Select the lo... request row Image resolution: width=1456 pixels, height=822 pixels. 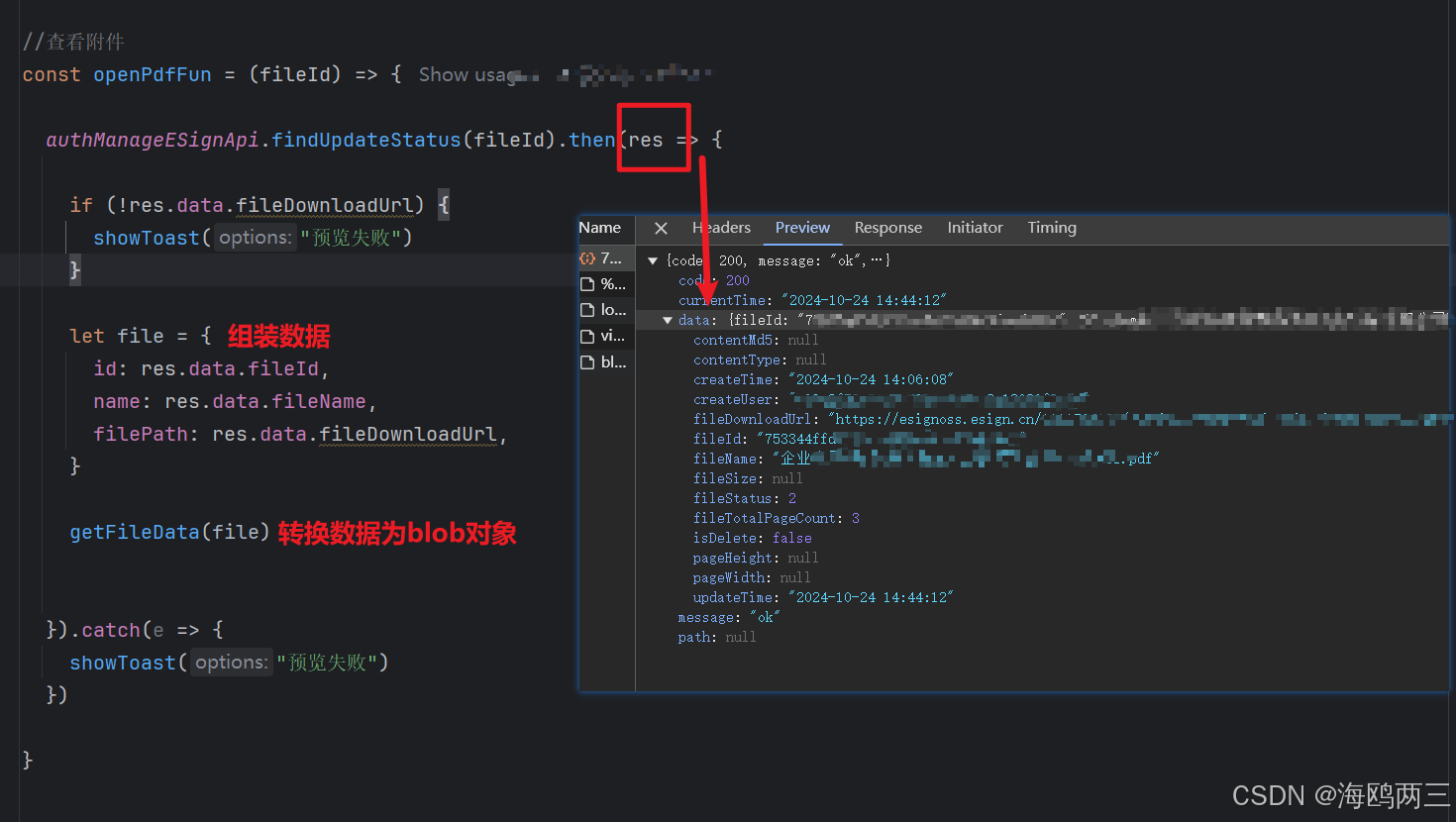tap(606, 310)
